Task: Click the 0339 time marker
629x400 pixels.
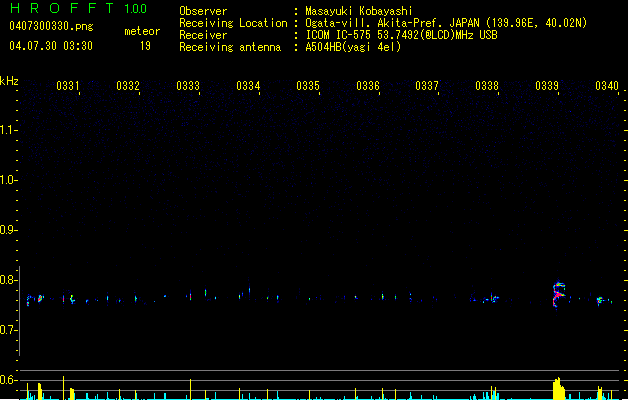Action: (x=547, y=86)
